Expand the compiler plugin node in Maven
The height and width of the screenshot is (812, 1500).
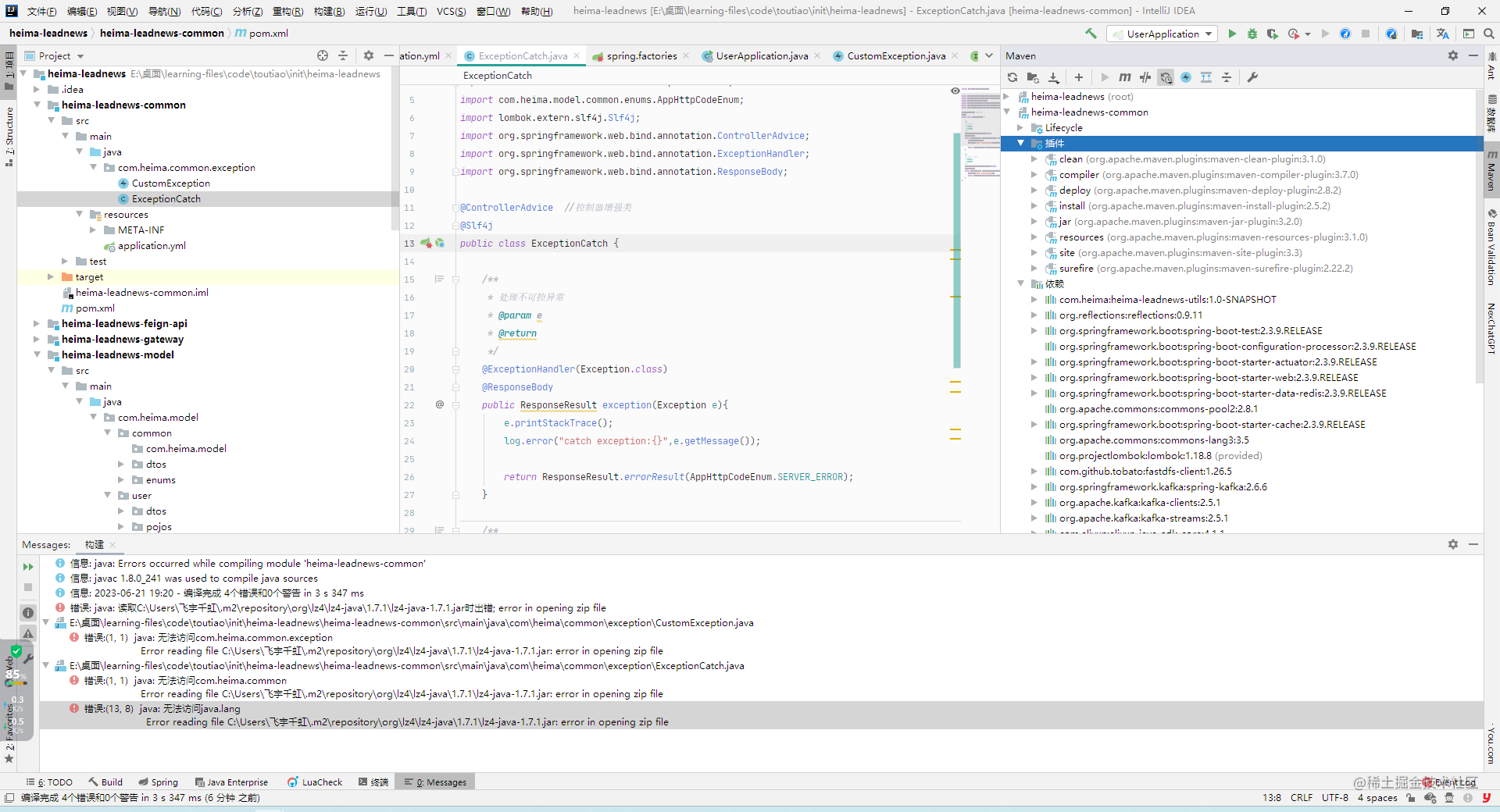(1034, 174)
